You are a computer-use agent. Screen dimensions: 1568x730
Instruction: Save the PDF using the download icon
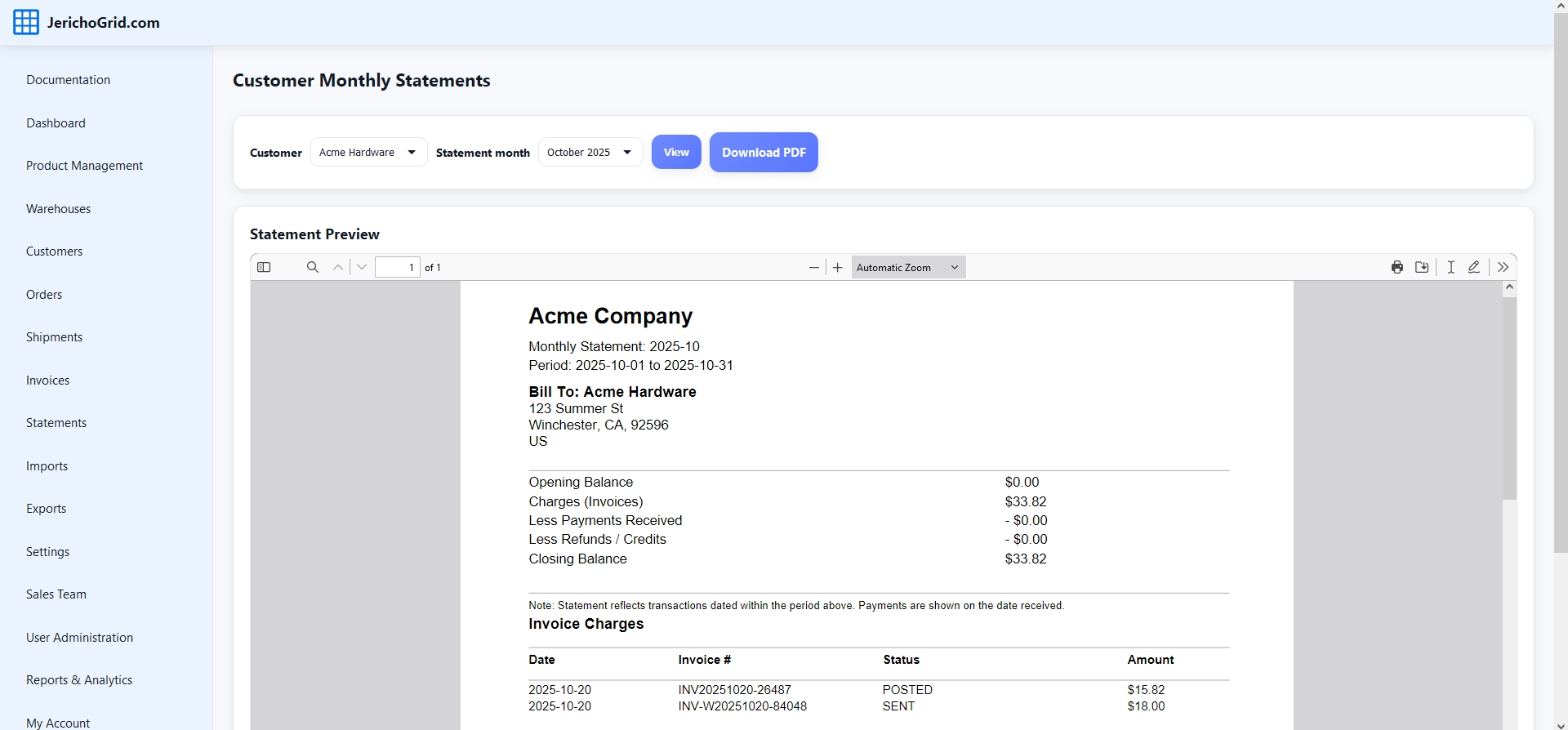(x=1422, y=267)
